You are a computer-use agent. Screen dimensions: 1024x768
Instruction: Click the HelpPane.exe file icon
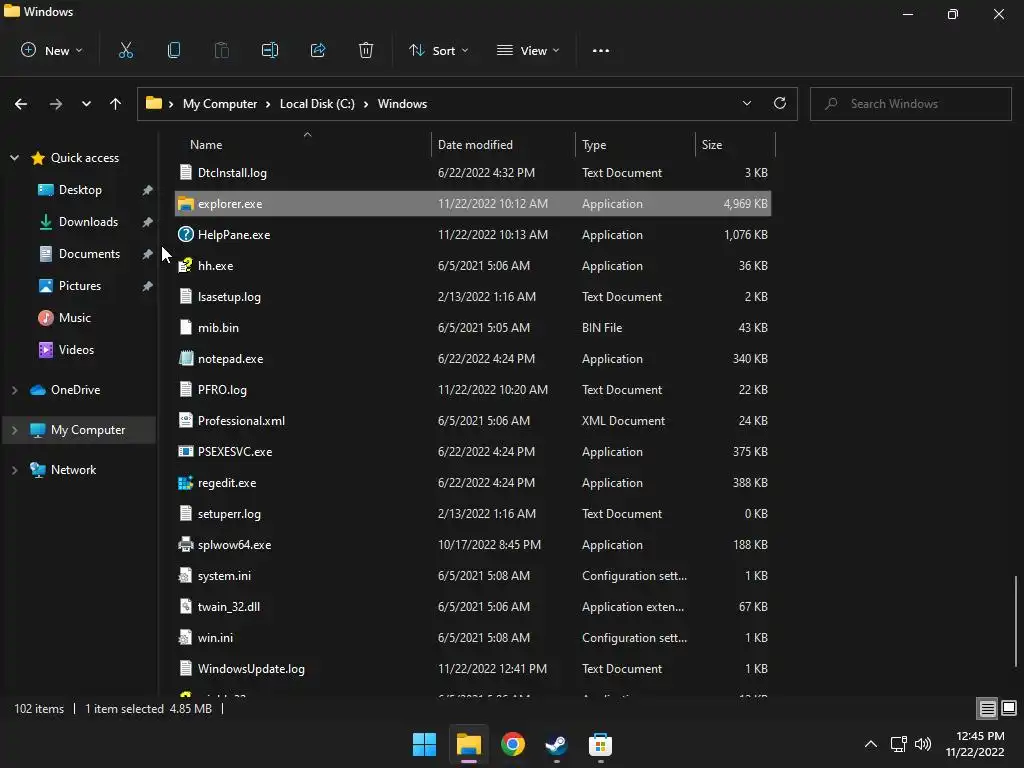(186, 234)
